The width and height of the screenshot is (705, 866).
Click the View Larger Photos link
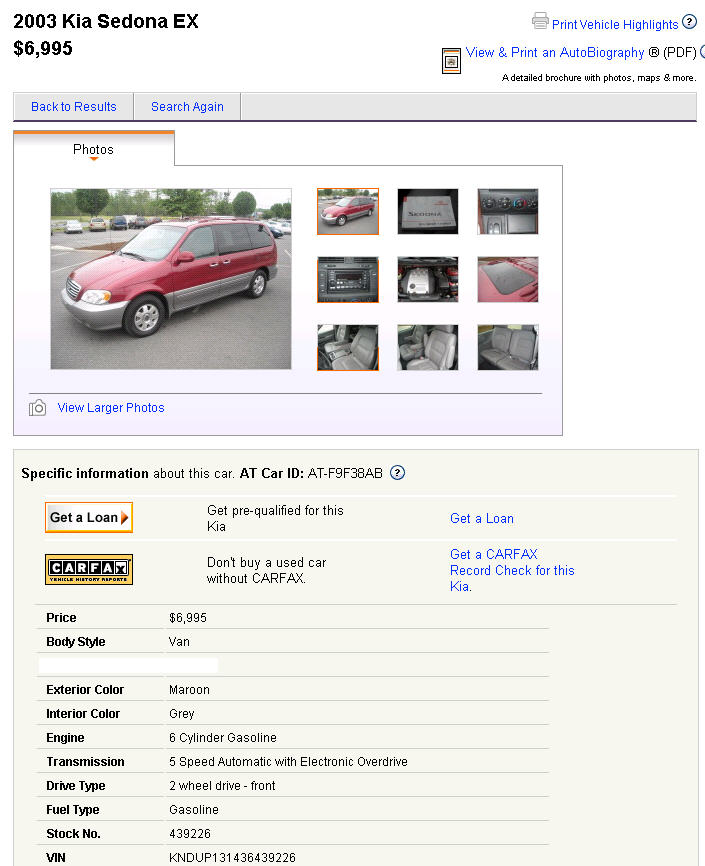coord(111,408)
